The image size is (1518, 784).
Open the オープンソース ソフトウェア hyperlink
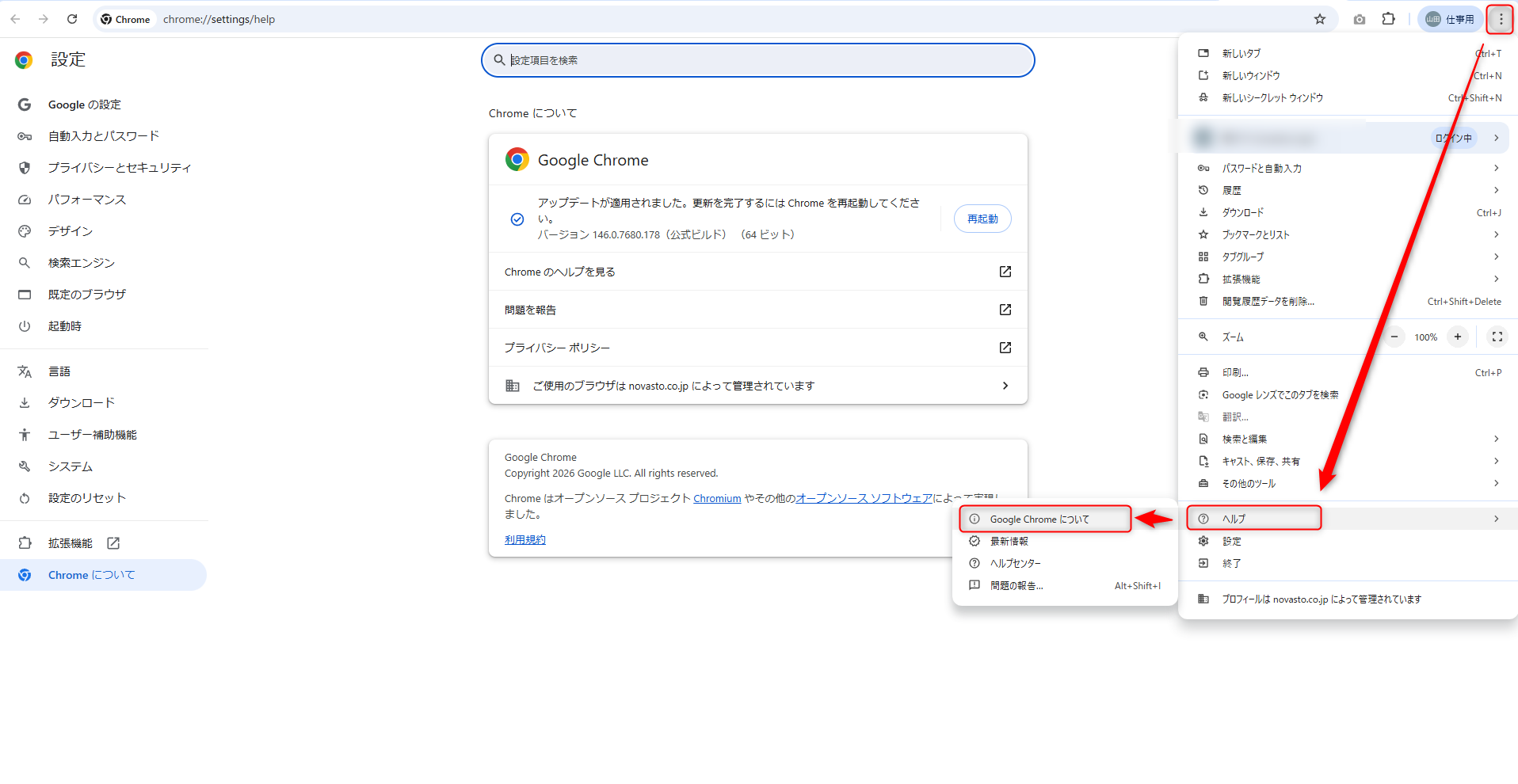[864, 499]
